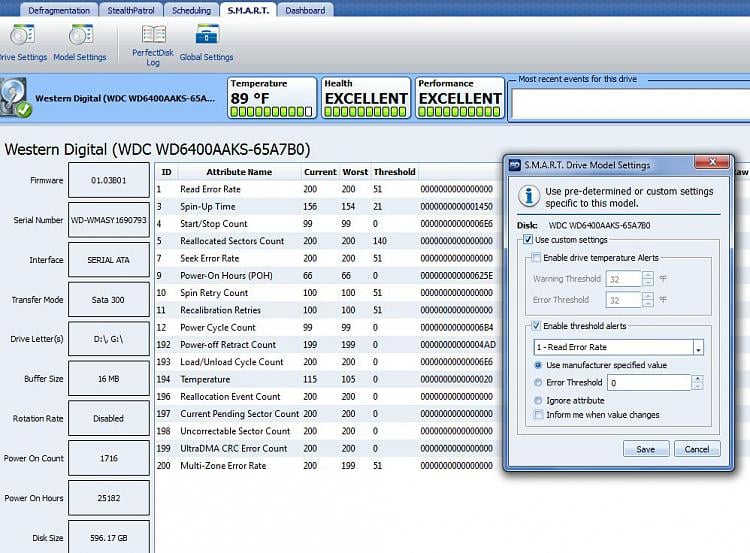Select the Seek Error Rate row
Screen dimensions: 750x553
pos(328,258)
